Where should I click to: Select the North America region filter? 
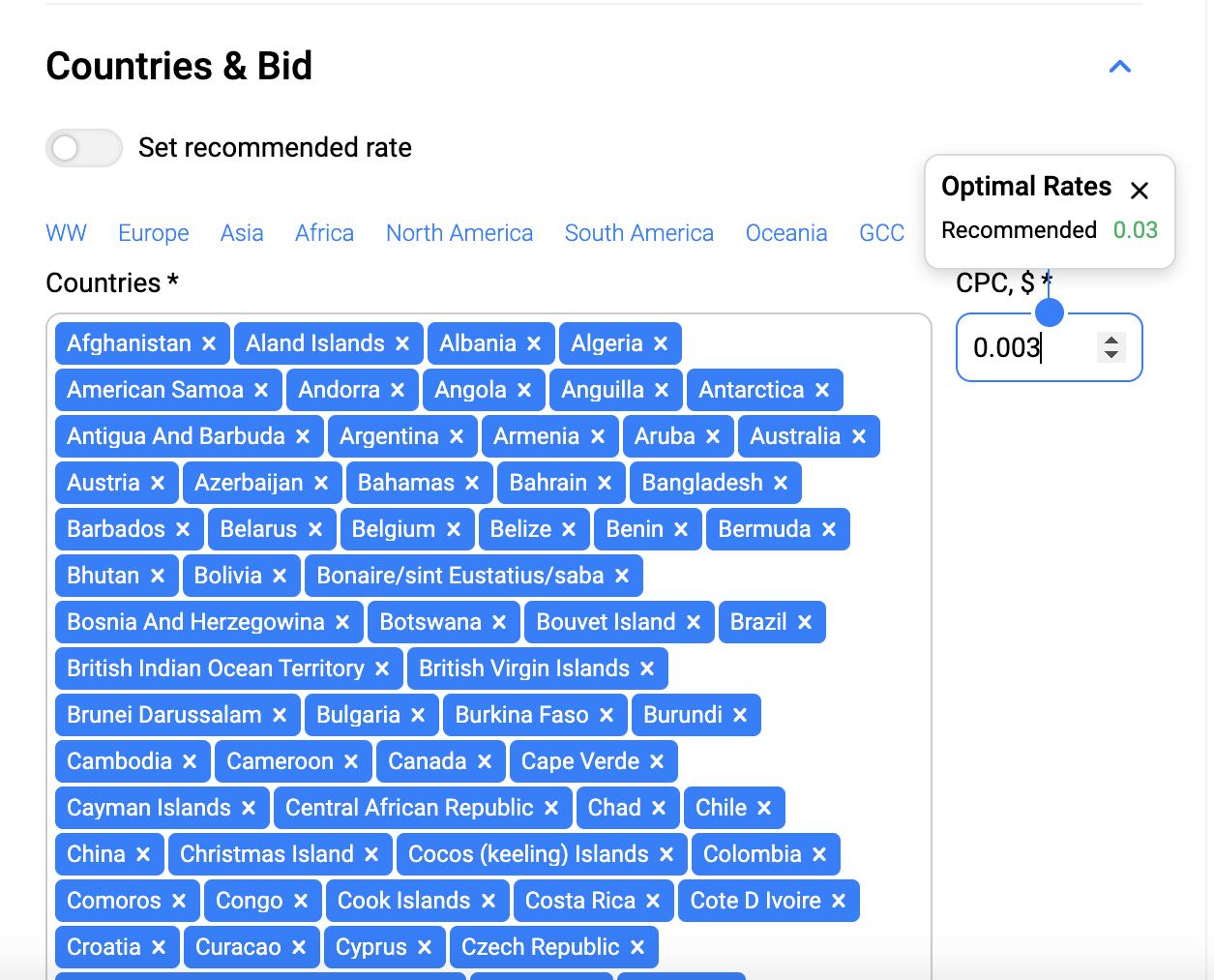point(459,233)
